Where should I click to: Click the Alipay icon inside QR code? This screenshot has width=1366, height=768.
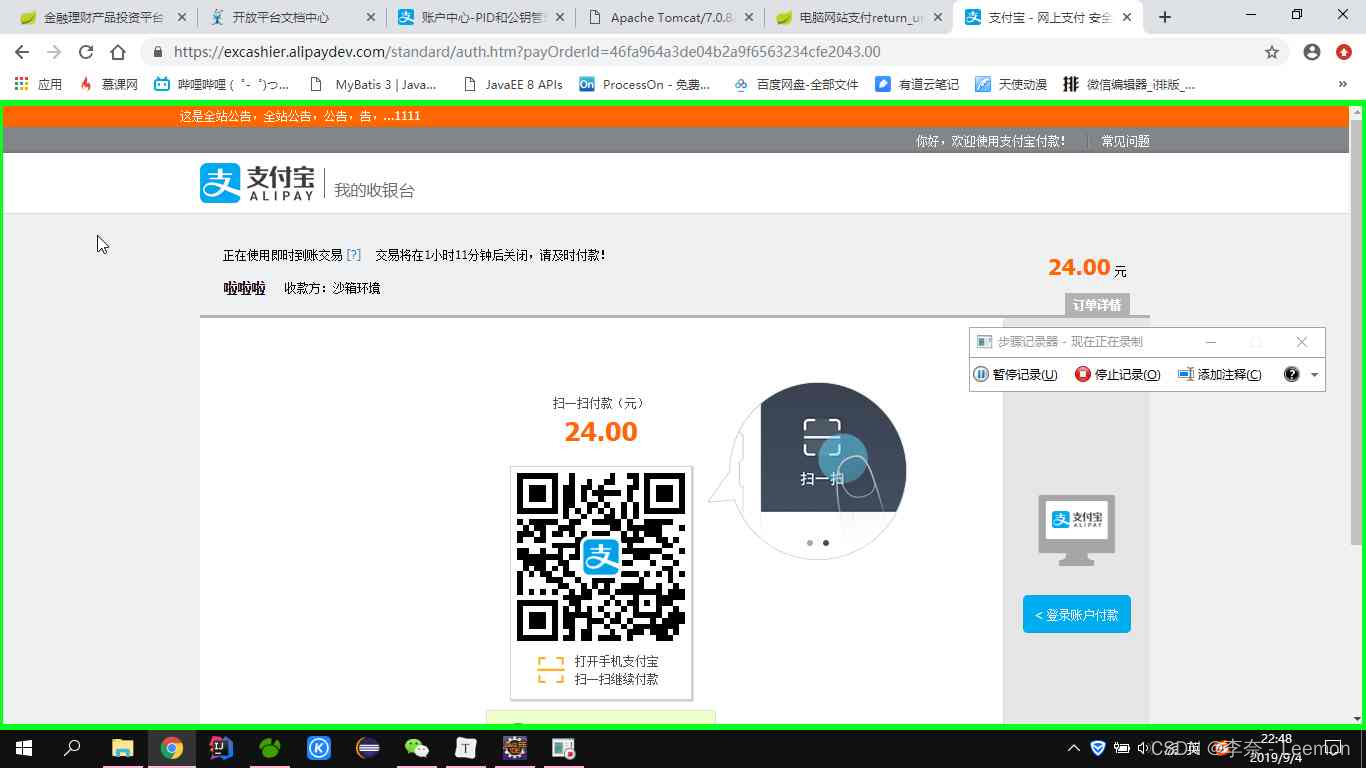(x=601, y=556)
